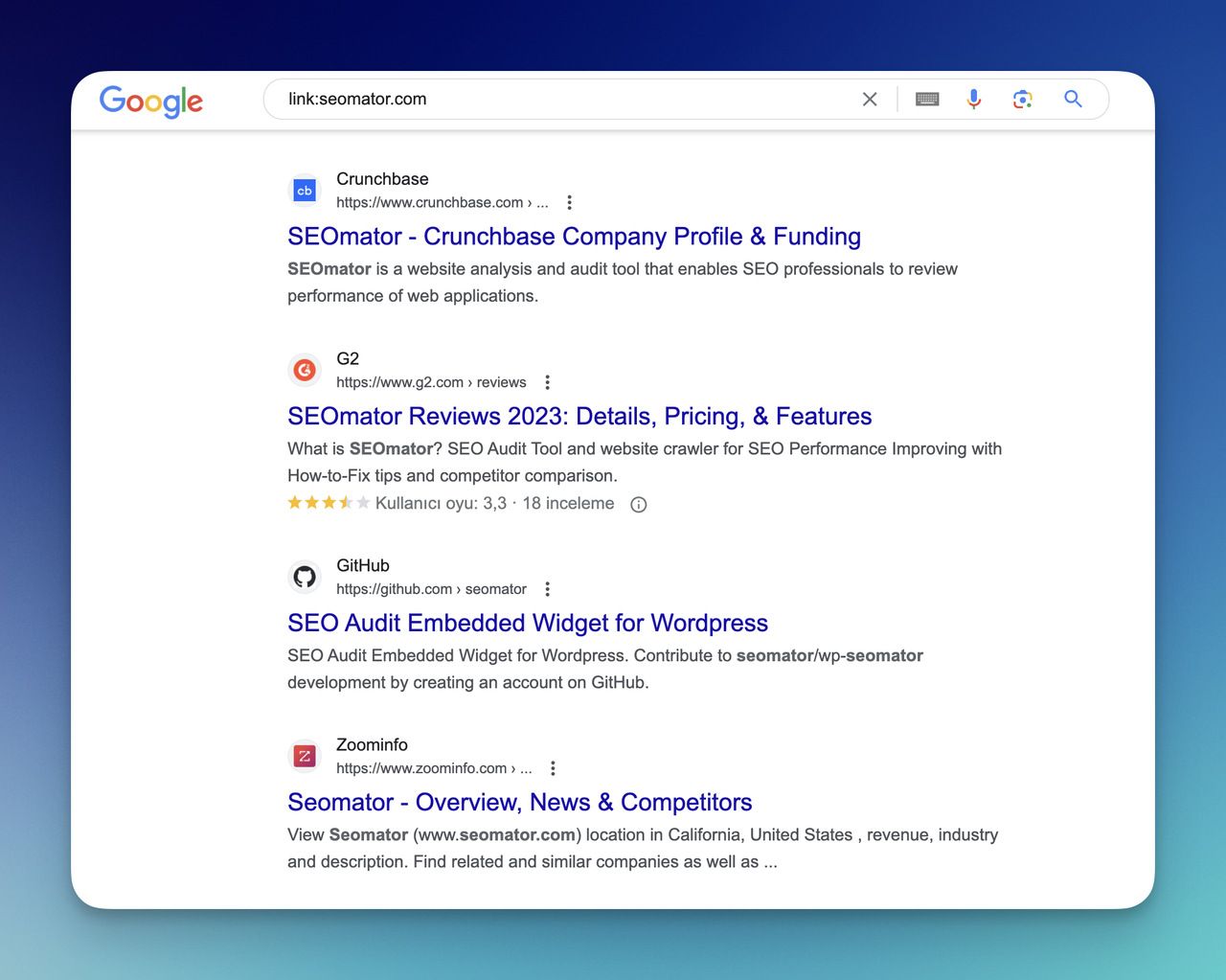This screenshot has height=980, width=1226.
Task: Click the microphone icon to search by voice
Action: 974,99
